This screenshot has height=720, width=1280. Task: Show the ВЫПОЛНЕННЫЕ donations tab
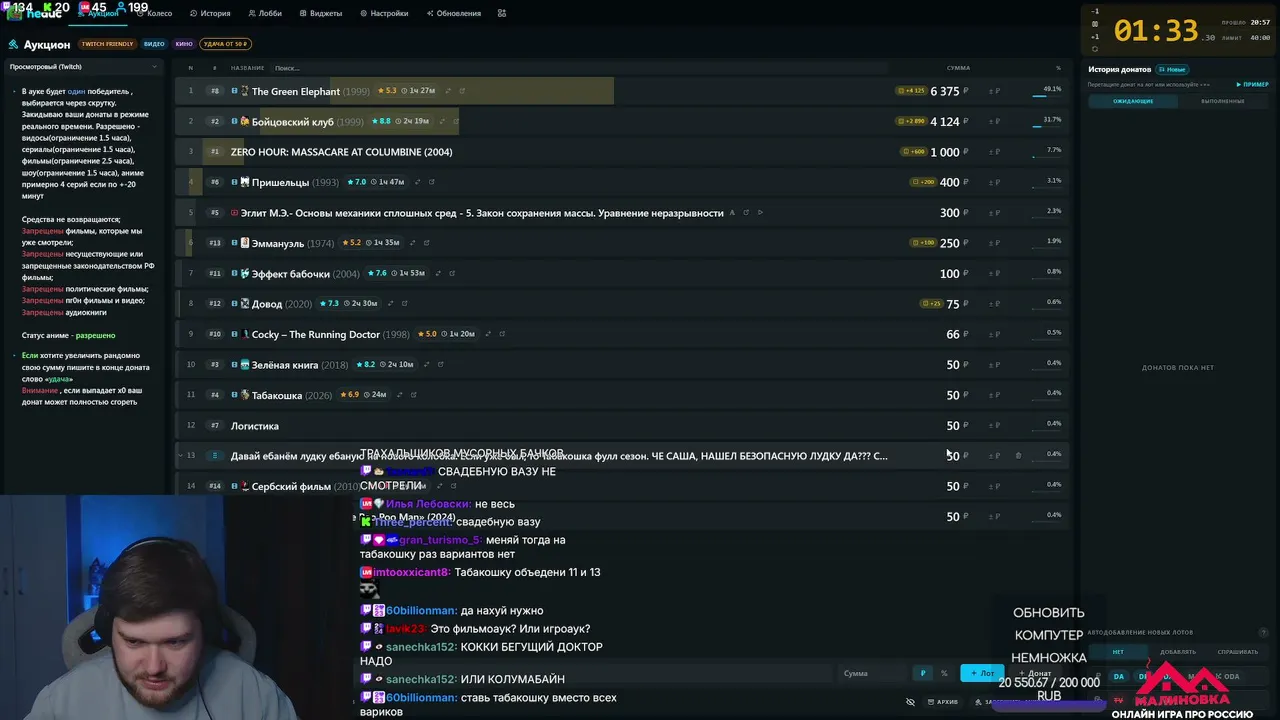1223,101
